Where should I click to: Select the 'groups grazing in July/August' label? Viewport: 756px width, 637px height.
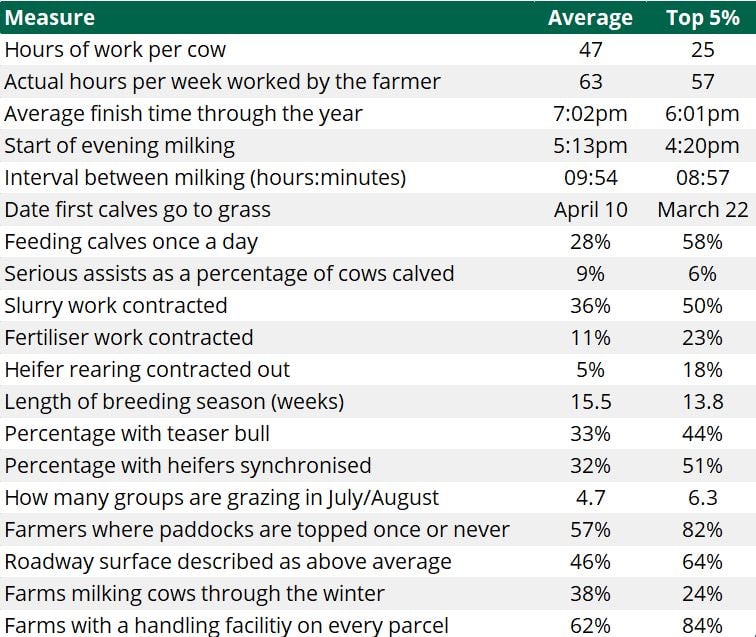pos(221,497)
